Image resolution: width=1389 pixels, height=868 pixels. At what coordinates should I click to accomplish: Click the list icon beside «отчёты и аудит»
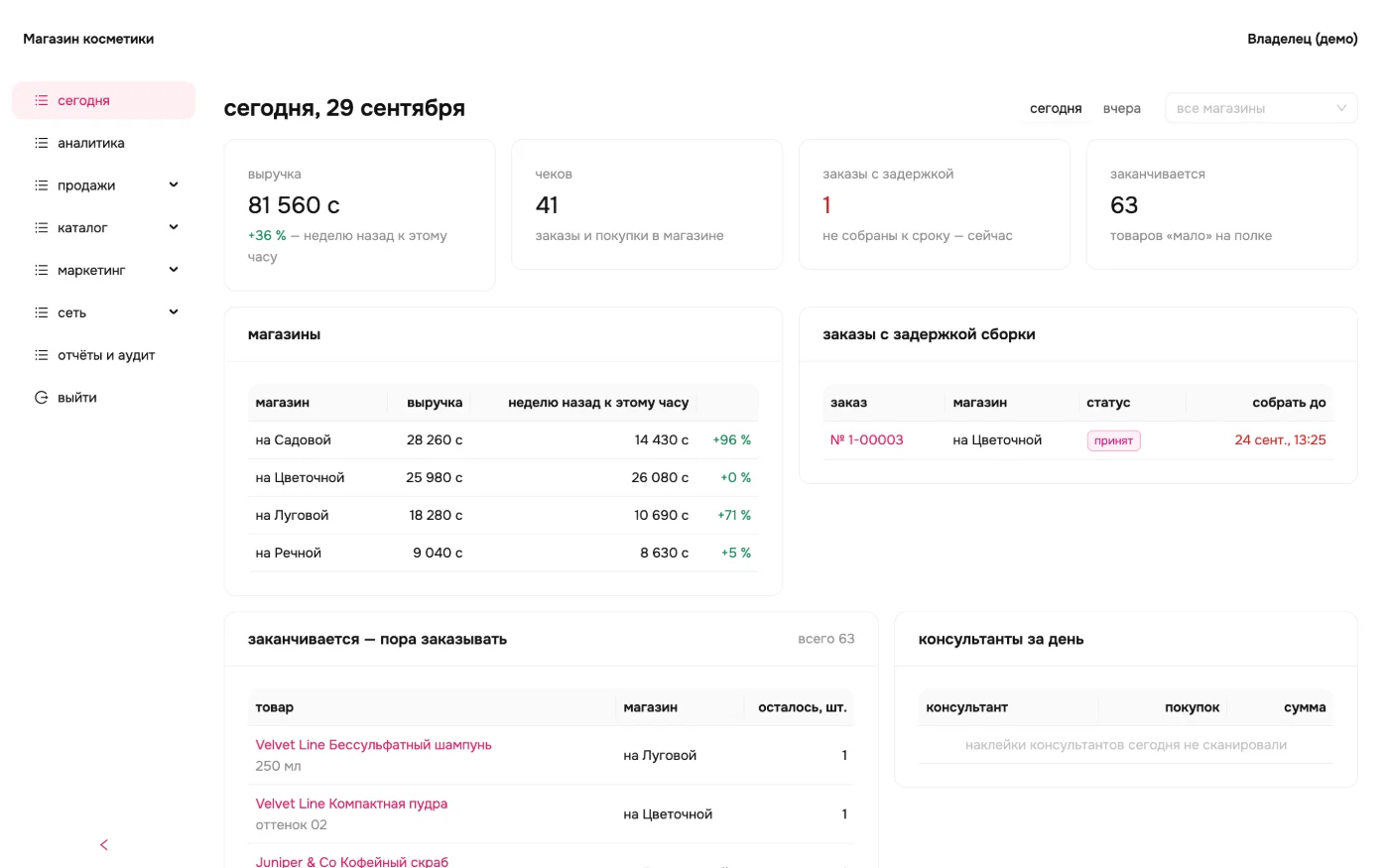(42, 355)
